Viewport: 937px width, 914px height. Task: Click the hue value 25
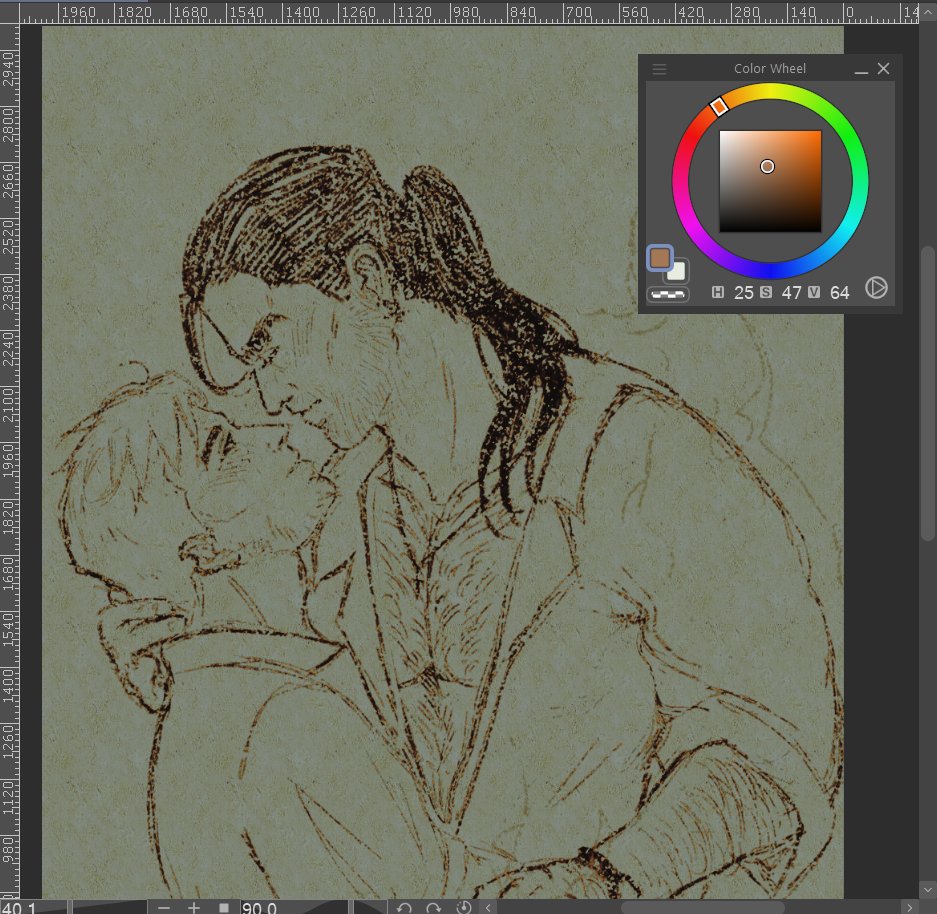pyautogui.click(x=743, y=293)
